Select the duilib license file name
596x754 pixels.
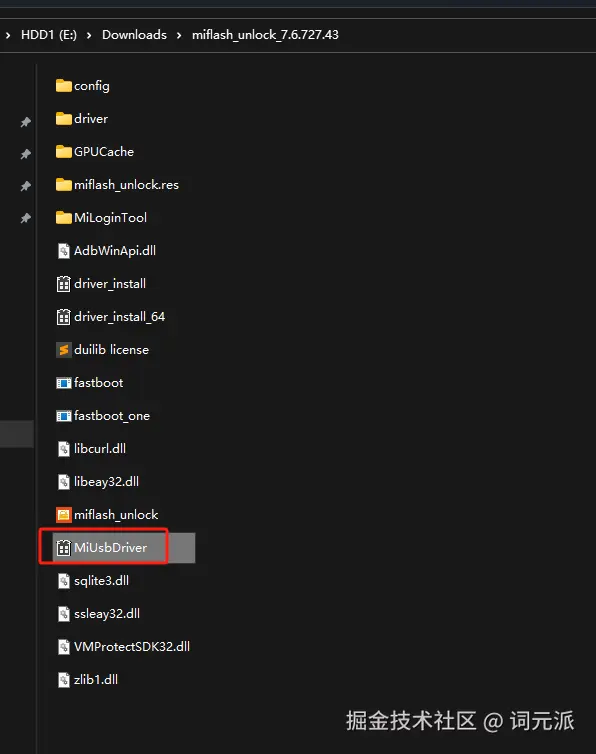(x=111, y=350)
